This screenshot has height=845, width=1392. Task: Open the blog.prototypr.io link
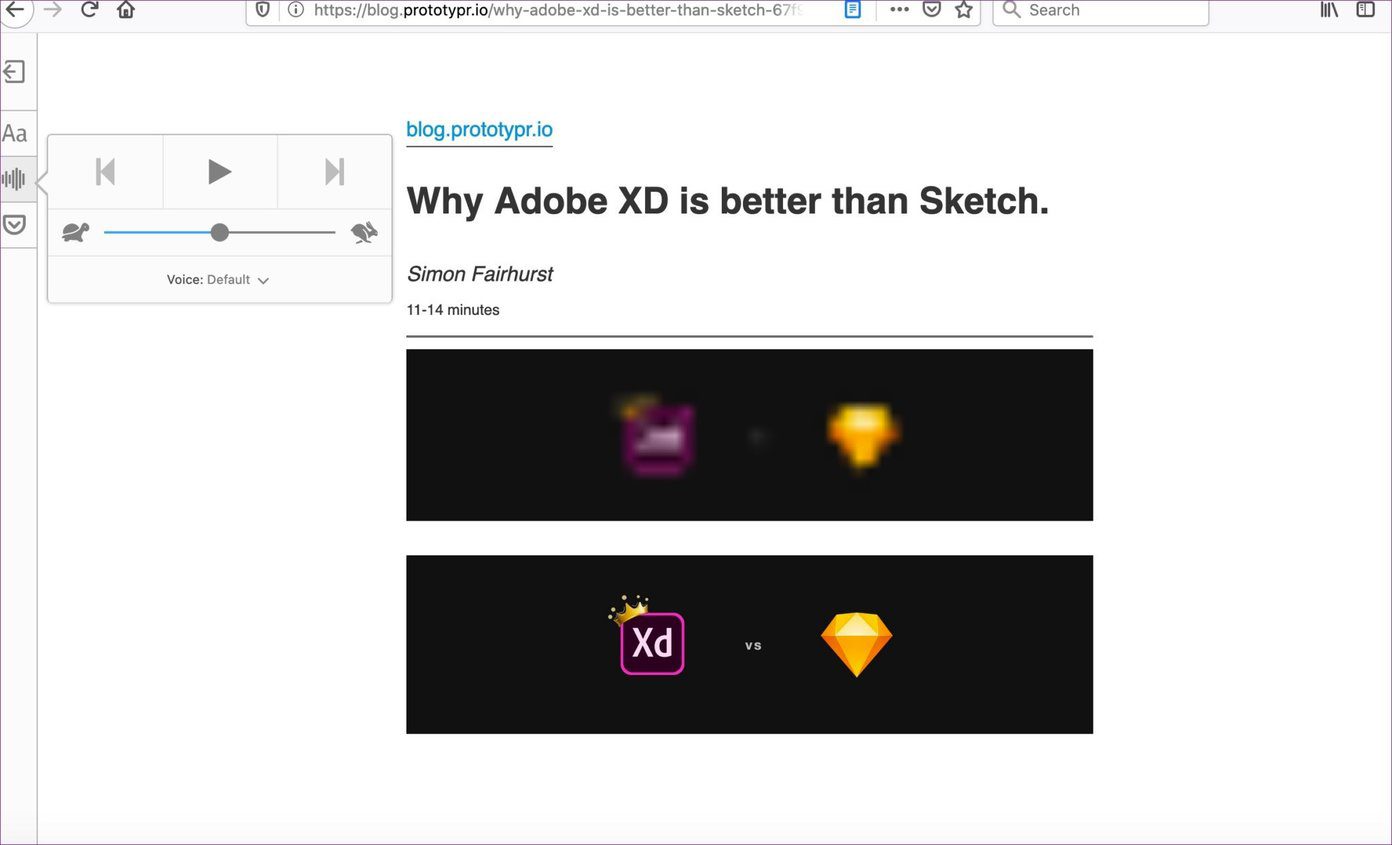click(479, 129)
